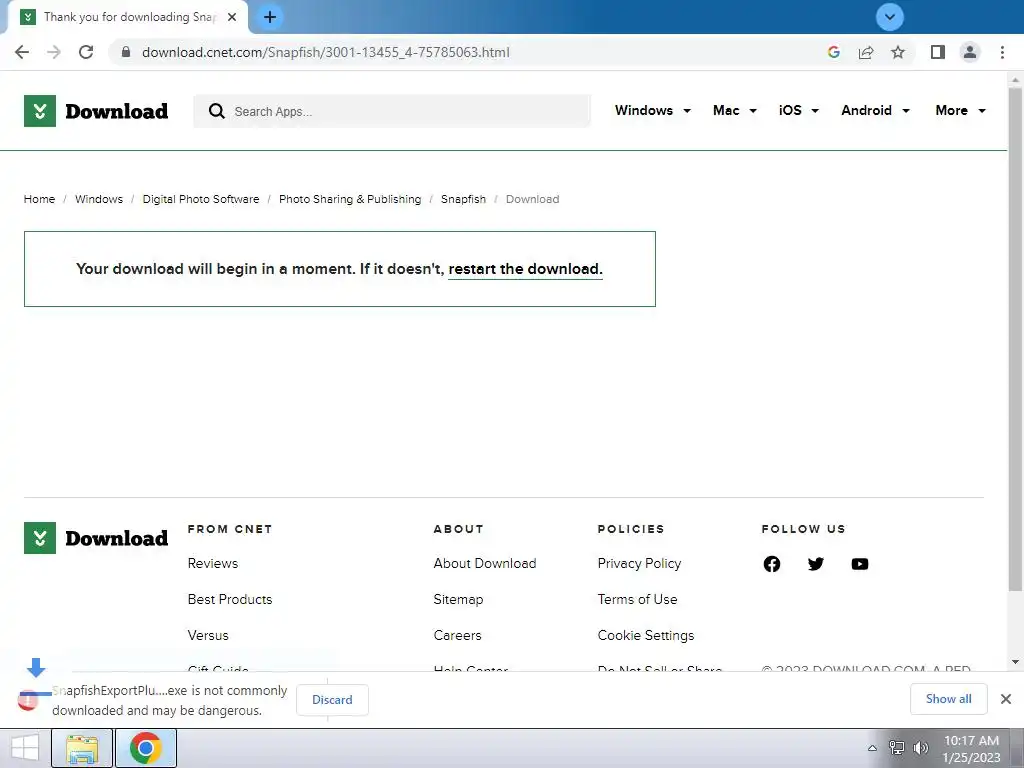The width and height of the screenshot is (1024, 768).
Task: Open File Explorer from taskbar
Action: [82, 748]
